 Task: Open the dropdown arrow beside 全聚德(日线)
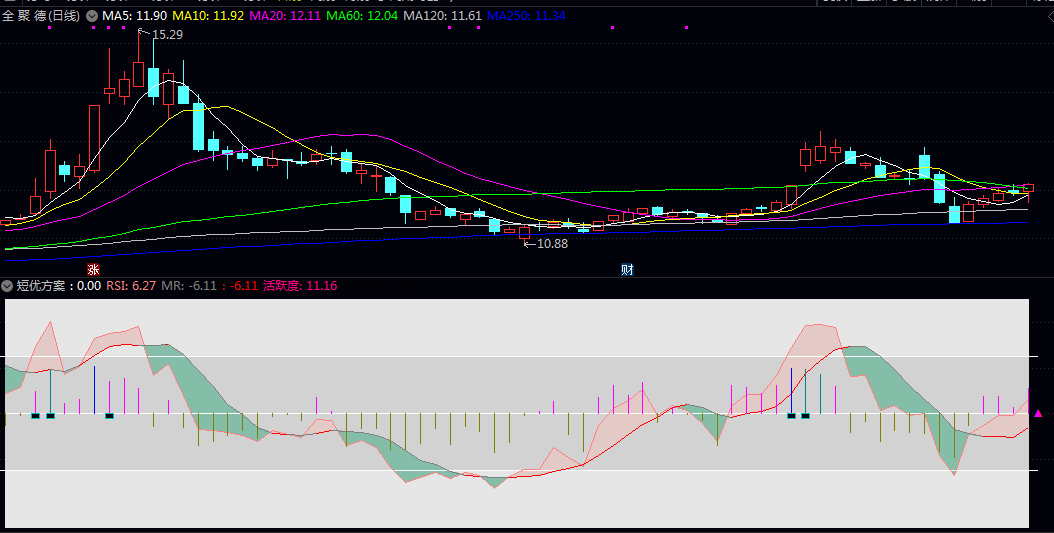click(92, 15)
